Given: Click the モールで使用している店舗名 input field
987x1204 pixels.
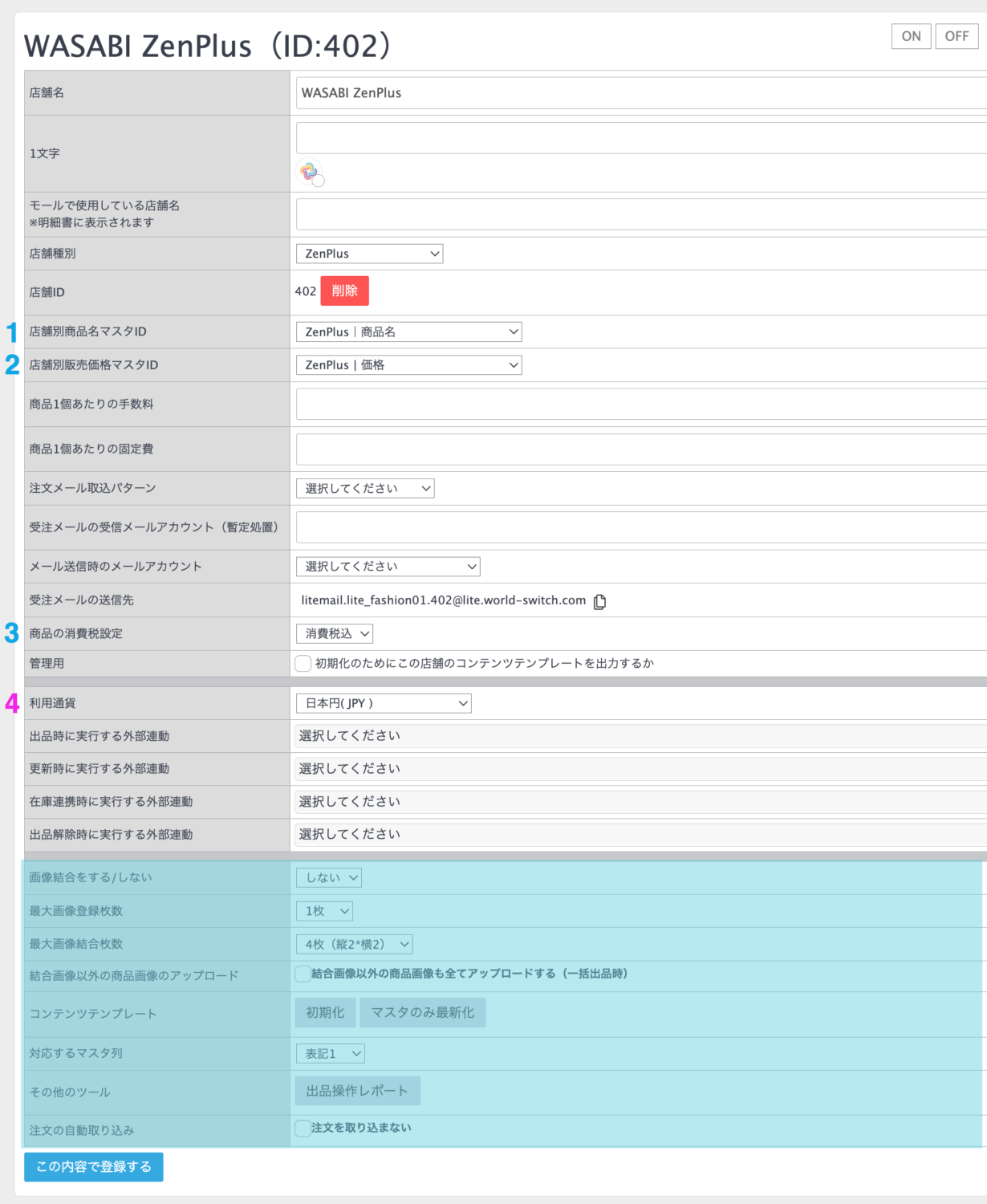Looking at the screenshot, I should coord(641,214).
